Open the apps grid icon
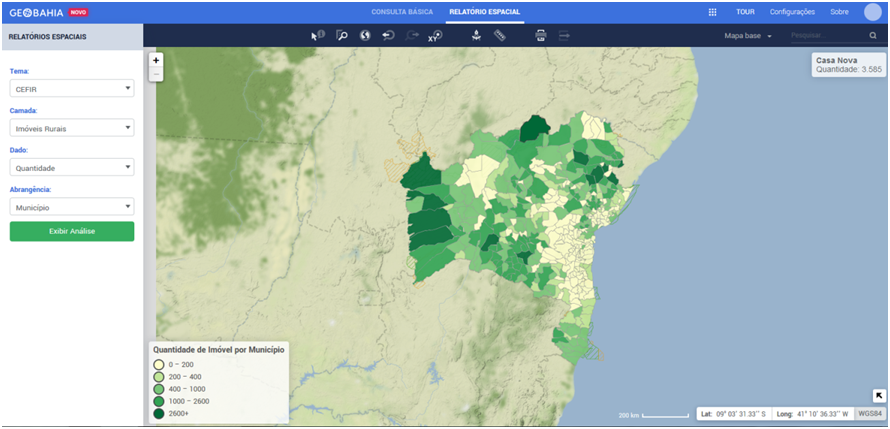The height and width of the screenshot is (429, 890). [712, 12]
